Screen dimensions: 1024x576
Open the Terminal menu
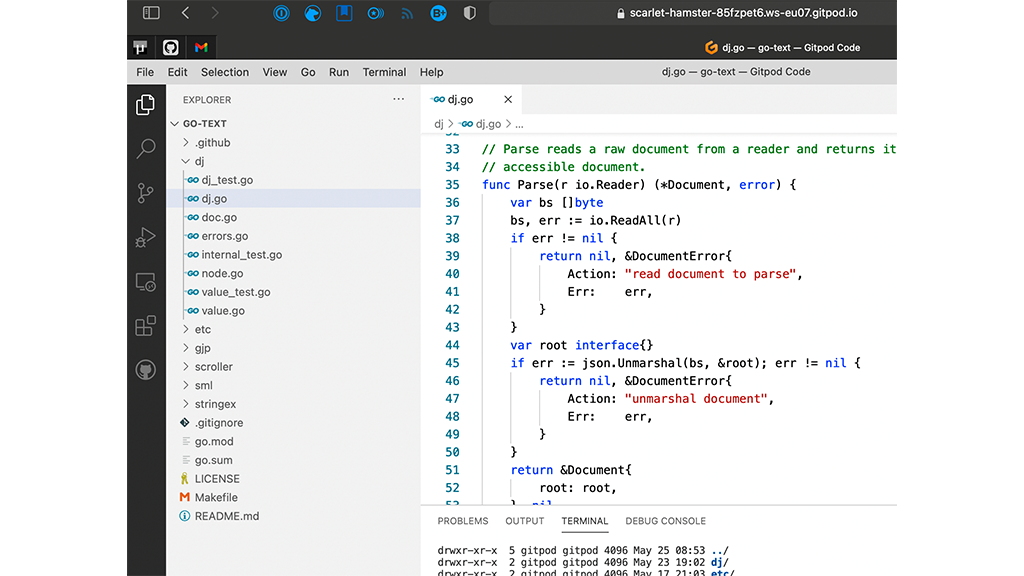384,72
